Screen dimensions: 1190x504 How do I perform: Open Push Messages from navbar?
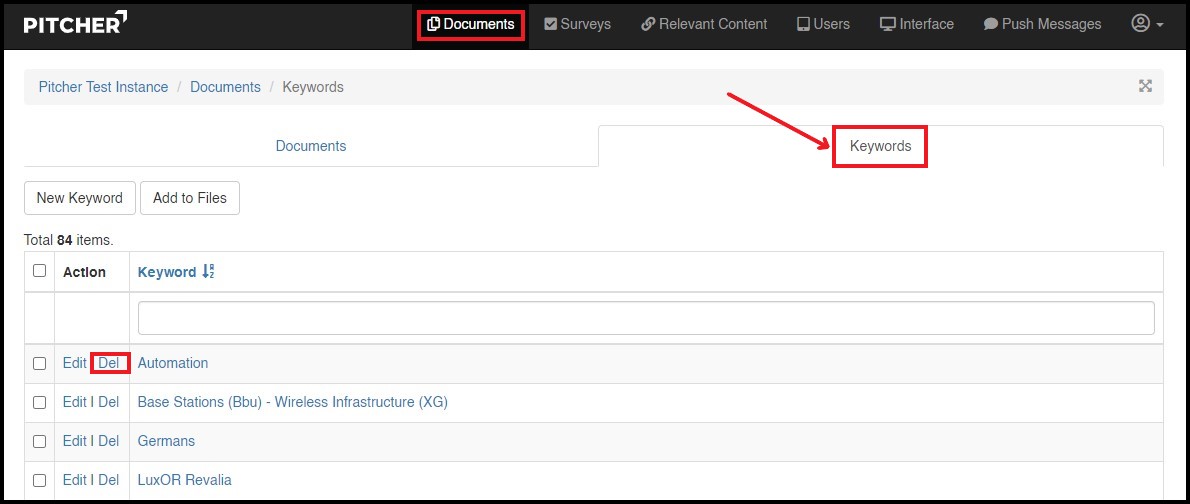pyautogui.click(x=1042, y=24)
